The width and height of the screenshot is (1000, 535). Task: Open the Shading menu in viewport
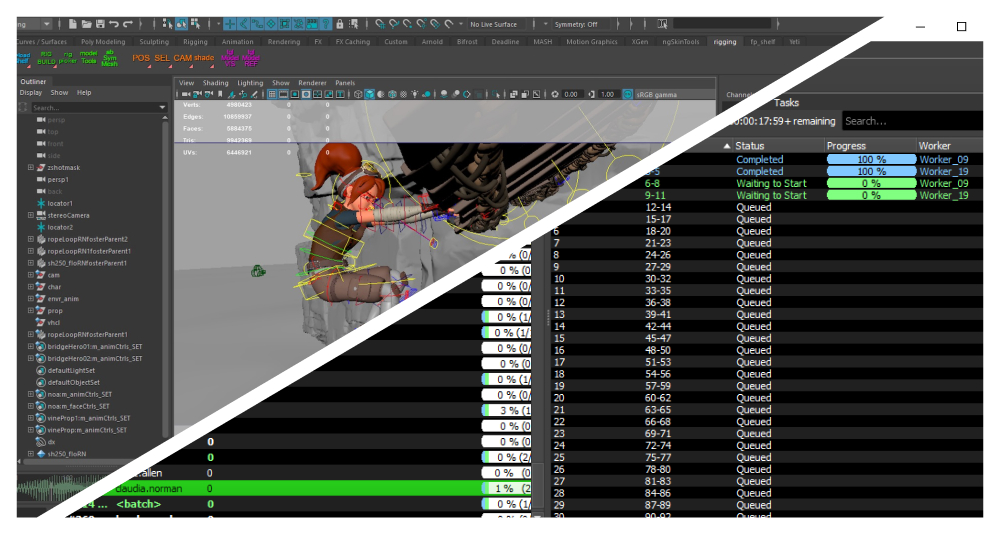click(216, 83)
